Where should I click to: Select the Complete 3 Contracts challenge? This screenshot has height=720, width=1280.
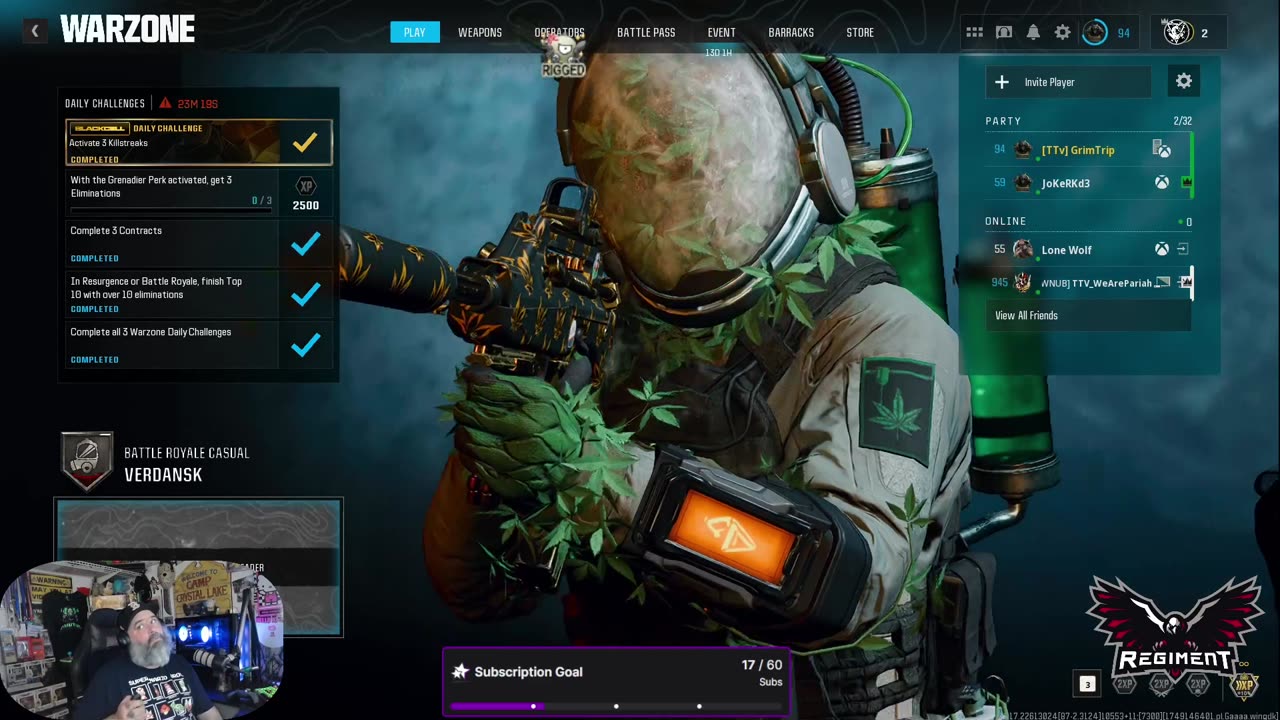tap(199, 243)
